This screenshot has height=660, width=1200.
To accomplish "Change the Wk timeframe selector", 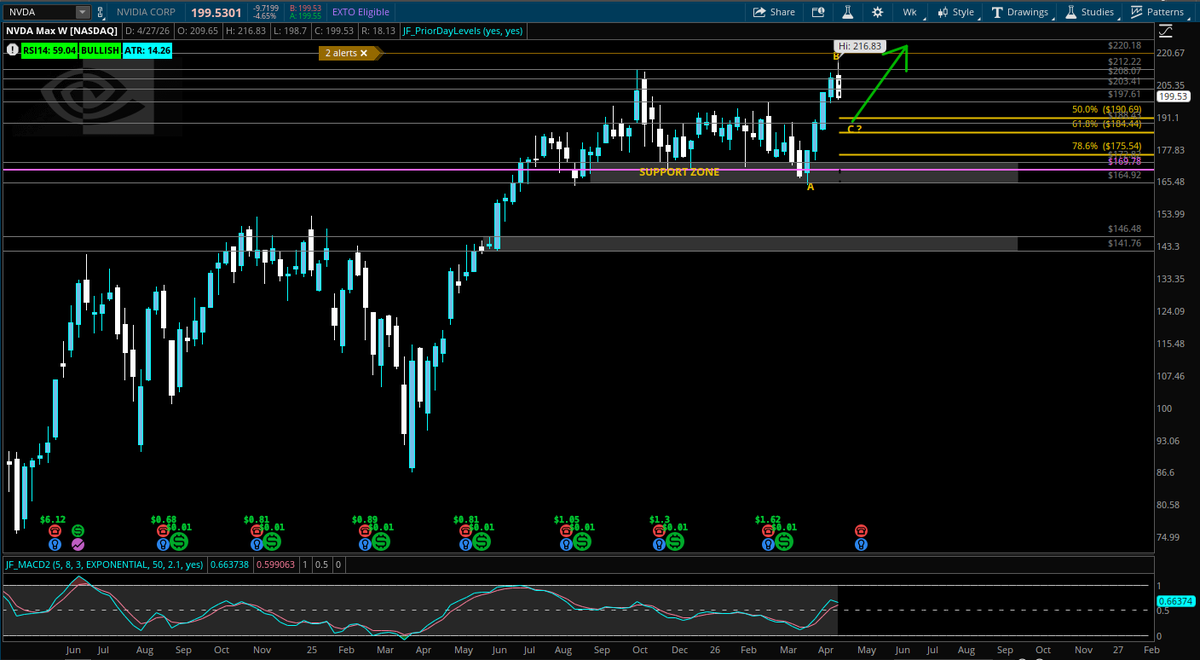I will click(x=909, y=12).
